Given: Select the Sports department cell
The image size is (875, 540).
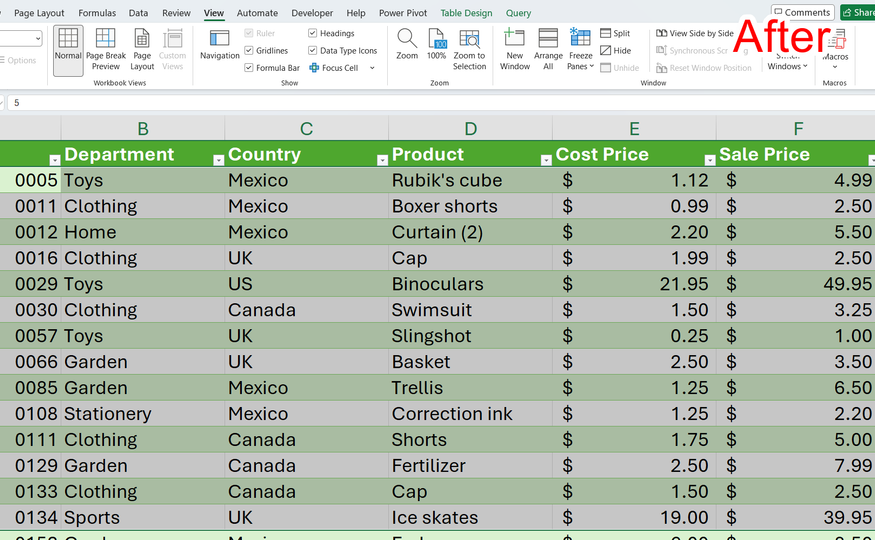Looking at the screenshot, I should 143,518.
